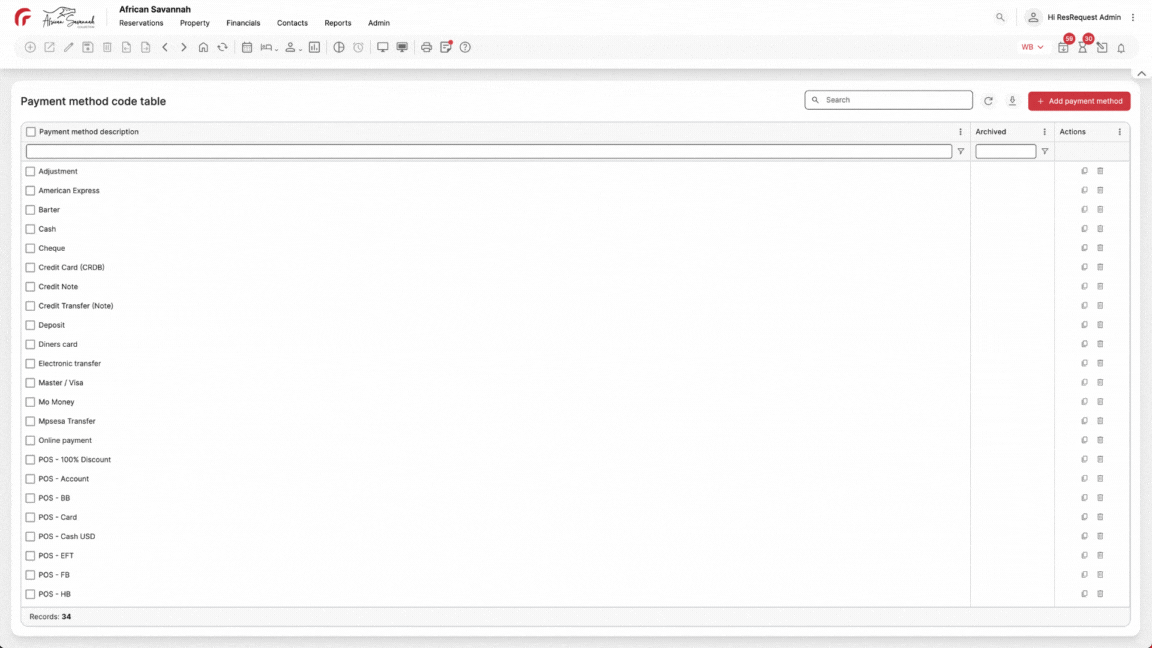Image resolution: width=1152 pixels, height=648 pixels.
Task: Click the Archived column filter input
Action: coord(1005,151)
